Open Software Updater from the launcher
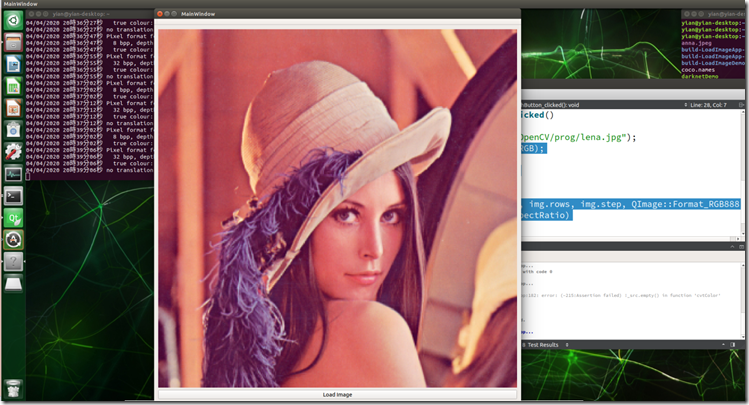 click(x=13, y=239)
